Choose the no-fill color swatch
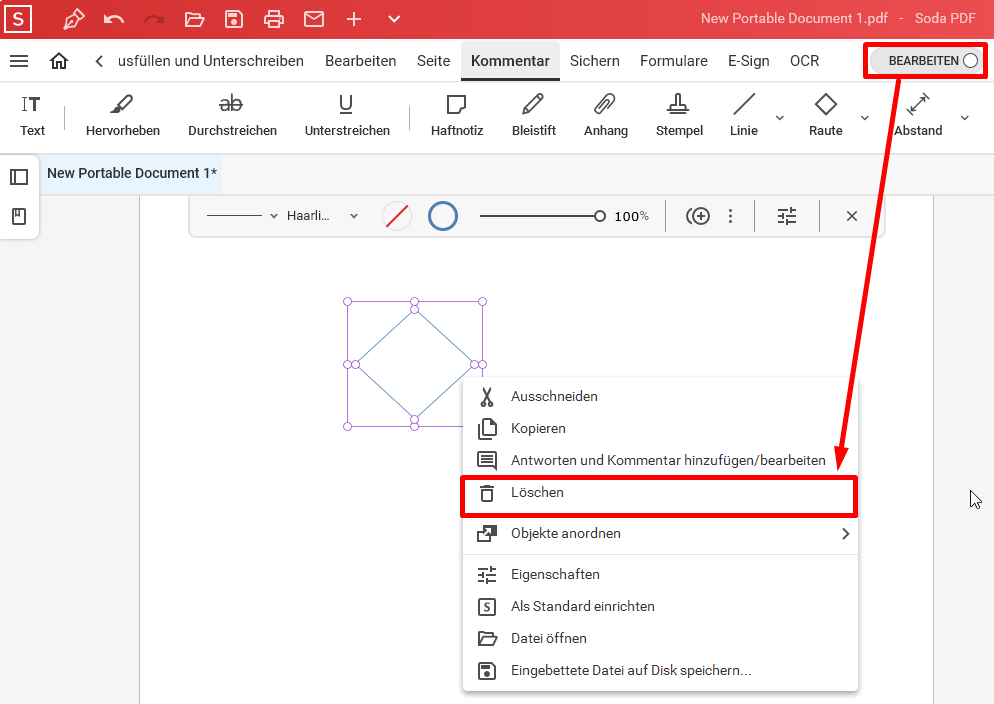994x704 pixels. click(397, 216)
